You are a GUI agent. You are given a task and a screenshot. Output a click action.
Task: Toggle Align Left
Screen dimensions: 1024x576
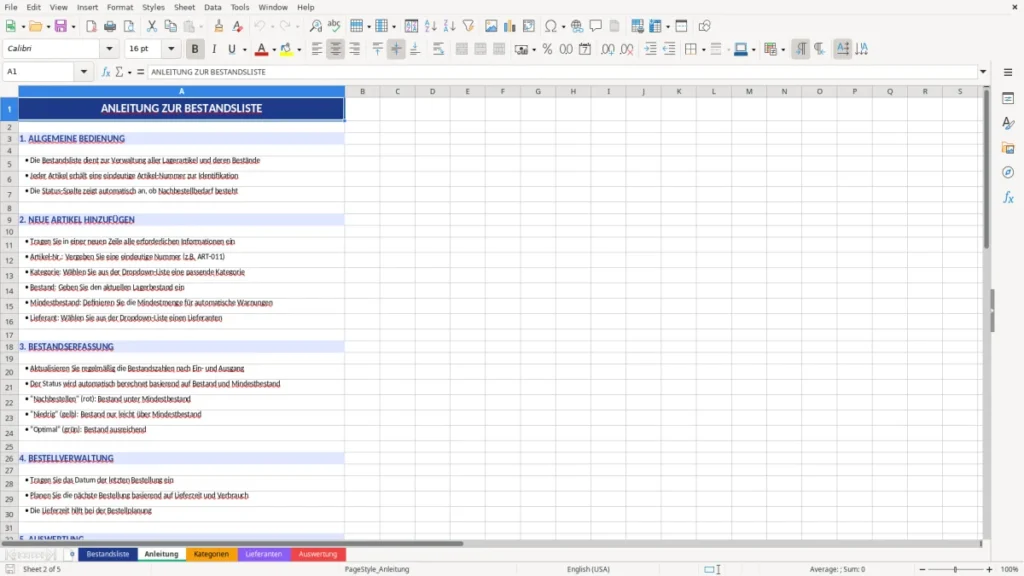[x=317, y=49]
